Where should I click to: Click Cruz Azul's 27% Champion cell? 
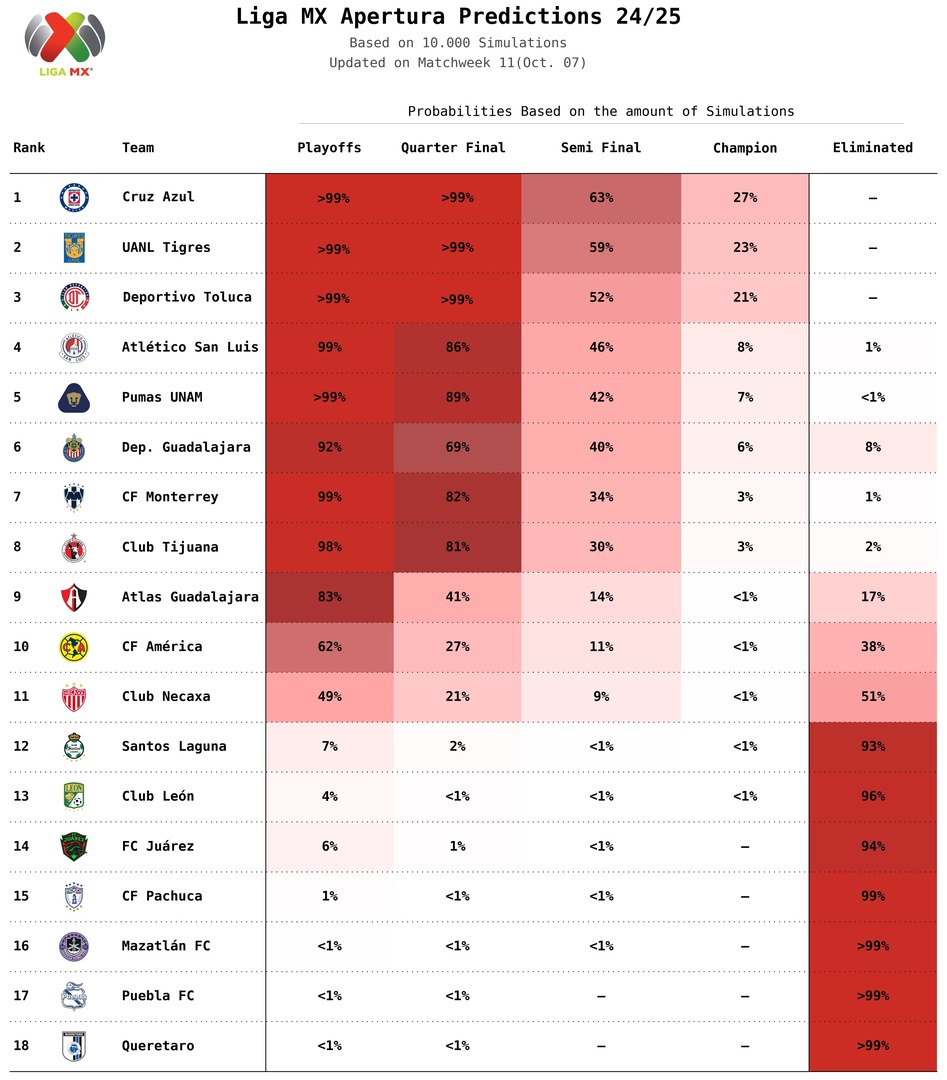[745, 198]
